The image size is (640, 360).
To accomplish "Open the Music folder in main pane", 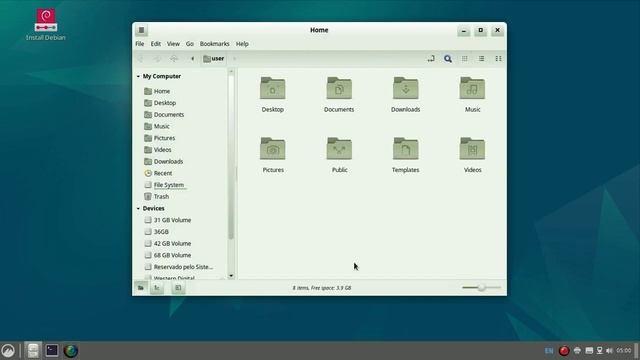I will [472, 94].
